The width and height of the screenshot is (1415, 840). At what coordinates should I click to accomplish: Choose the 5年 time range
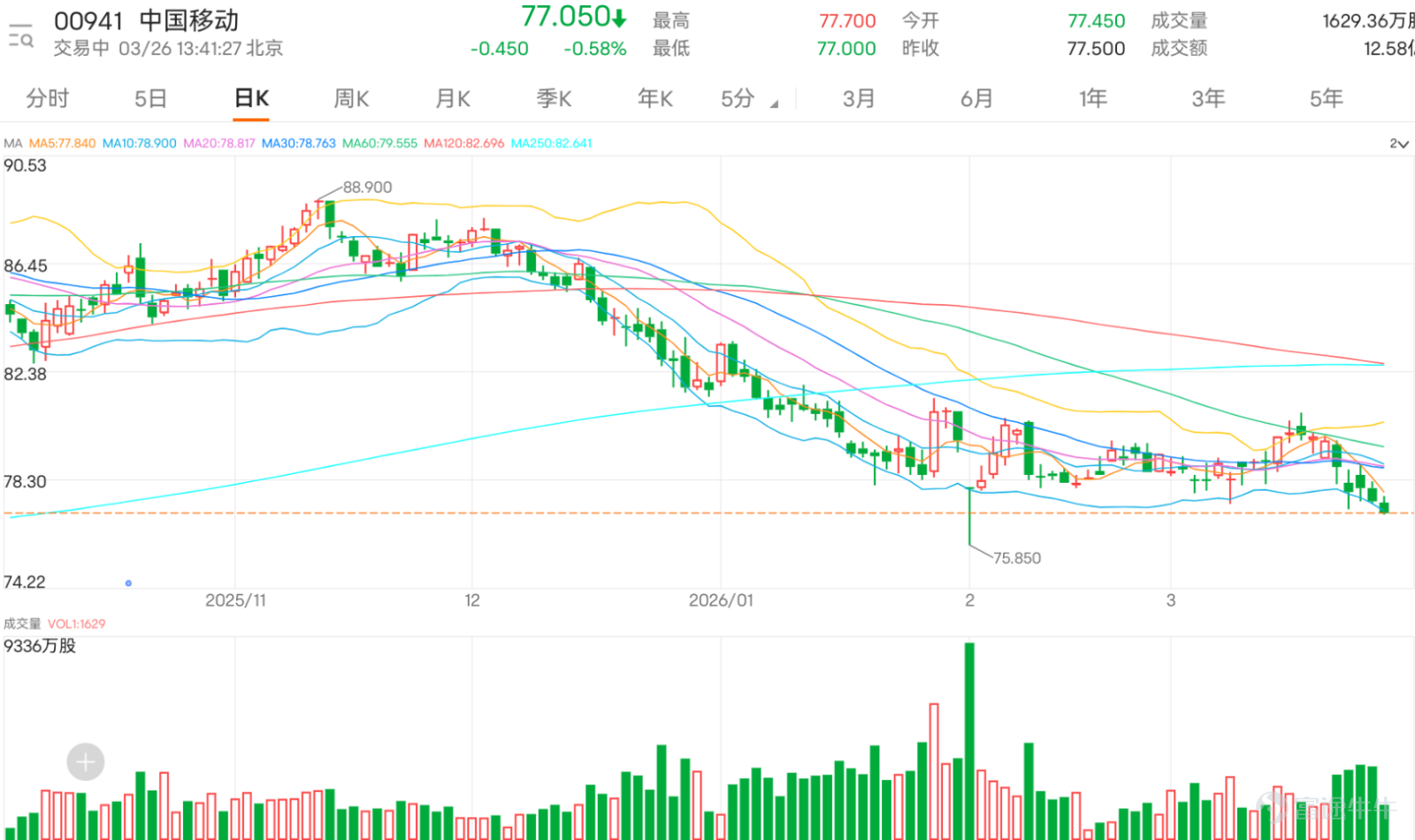tap(1326, 98)
